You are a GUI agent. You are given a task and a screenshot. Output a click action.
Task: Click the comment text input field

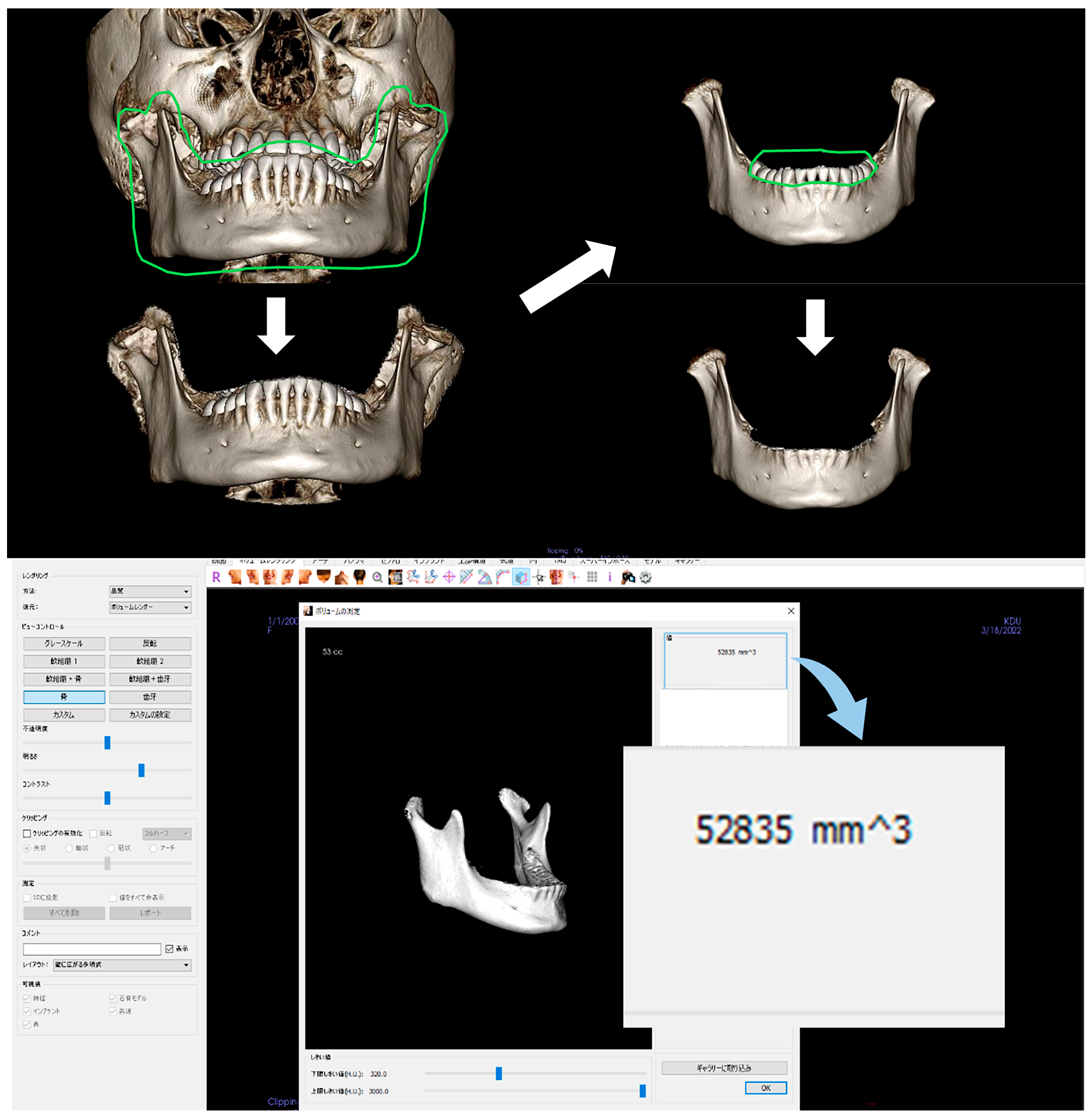92,949
